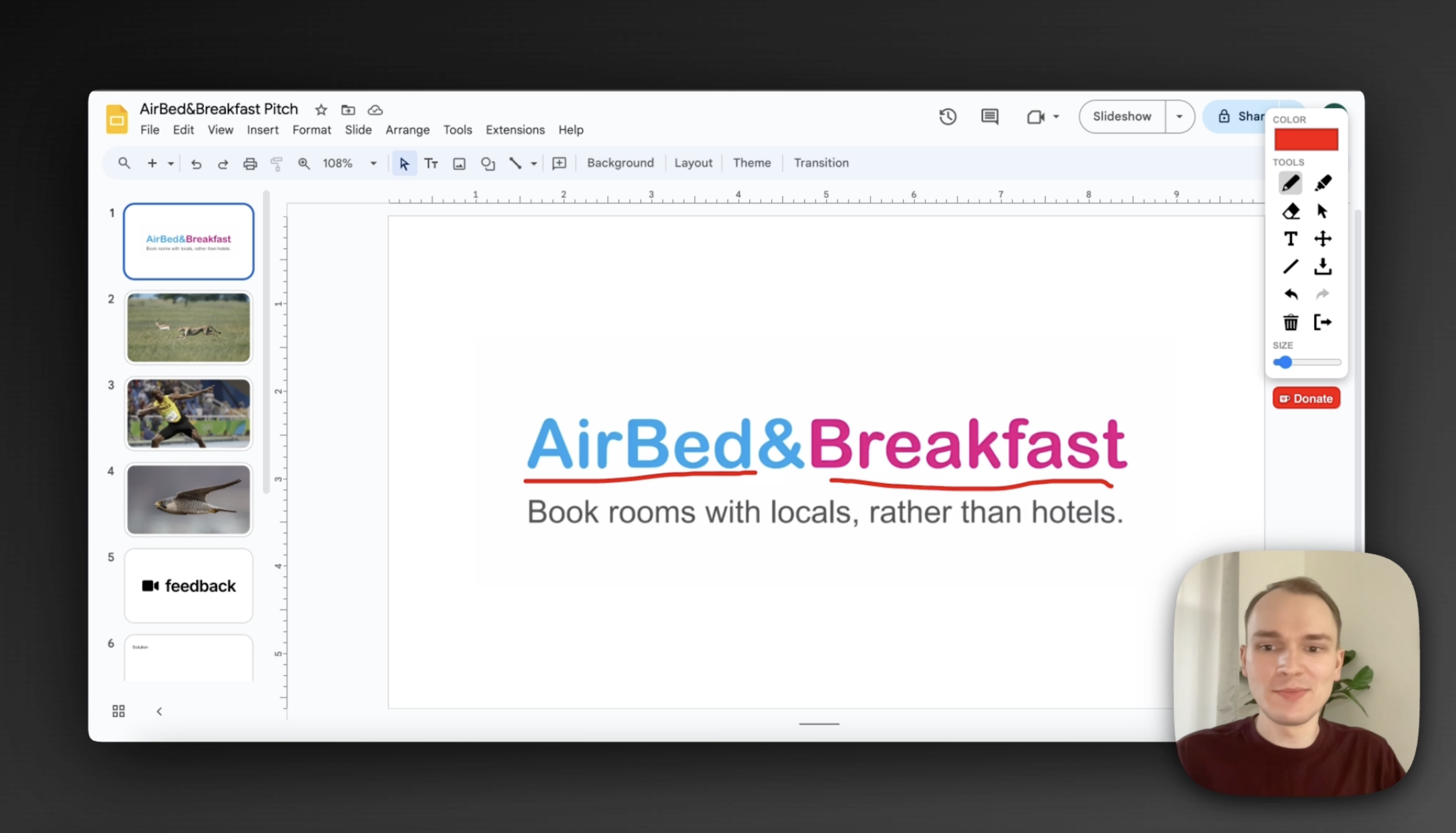The image size is (1456, 833).
Task: Open the Arrange menu
Action: (407, 130)
